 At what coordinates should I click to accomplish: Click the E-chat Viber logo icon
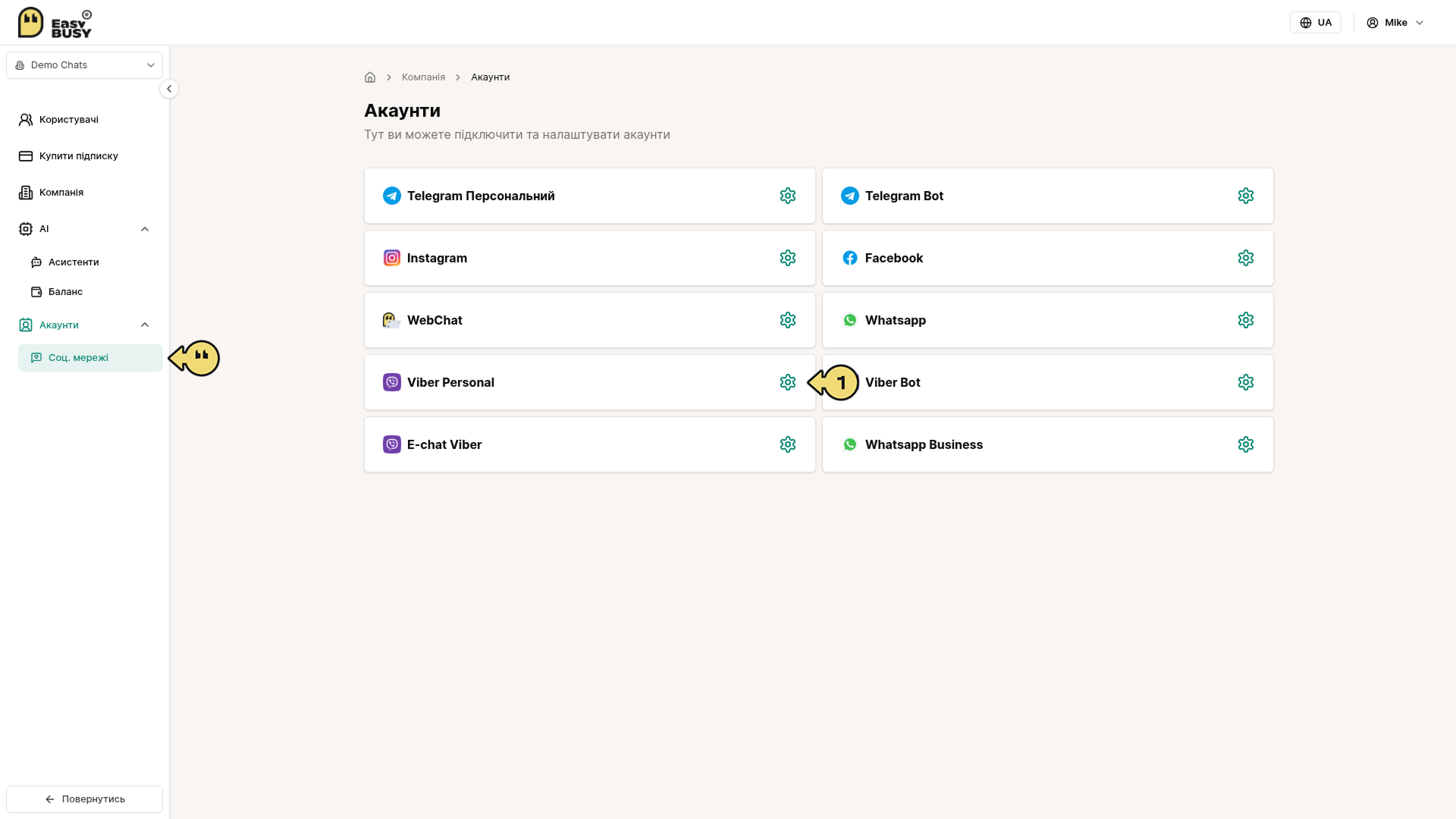point(392,444)
